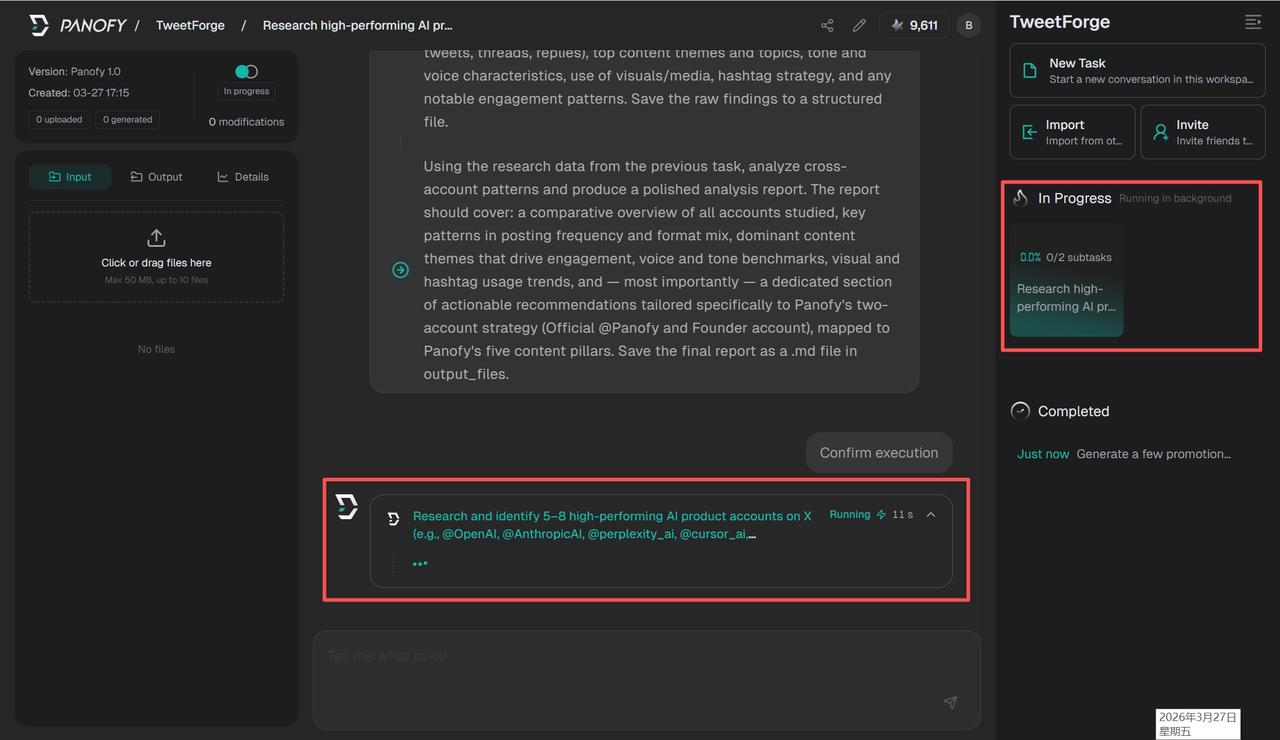Click the Panofy logo in header
Screen dimensions: 1280x740
(78, 25)
